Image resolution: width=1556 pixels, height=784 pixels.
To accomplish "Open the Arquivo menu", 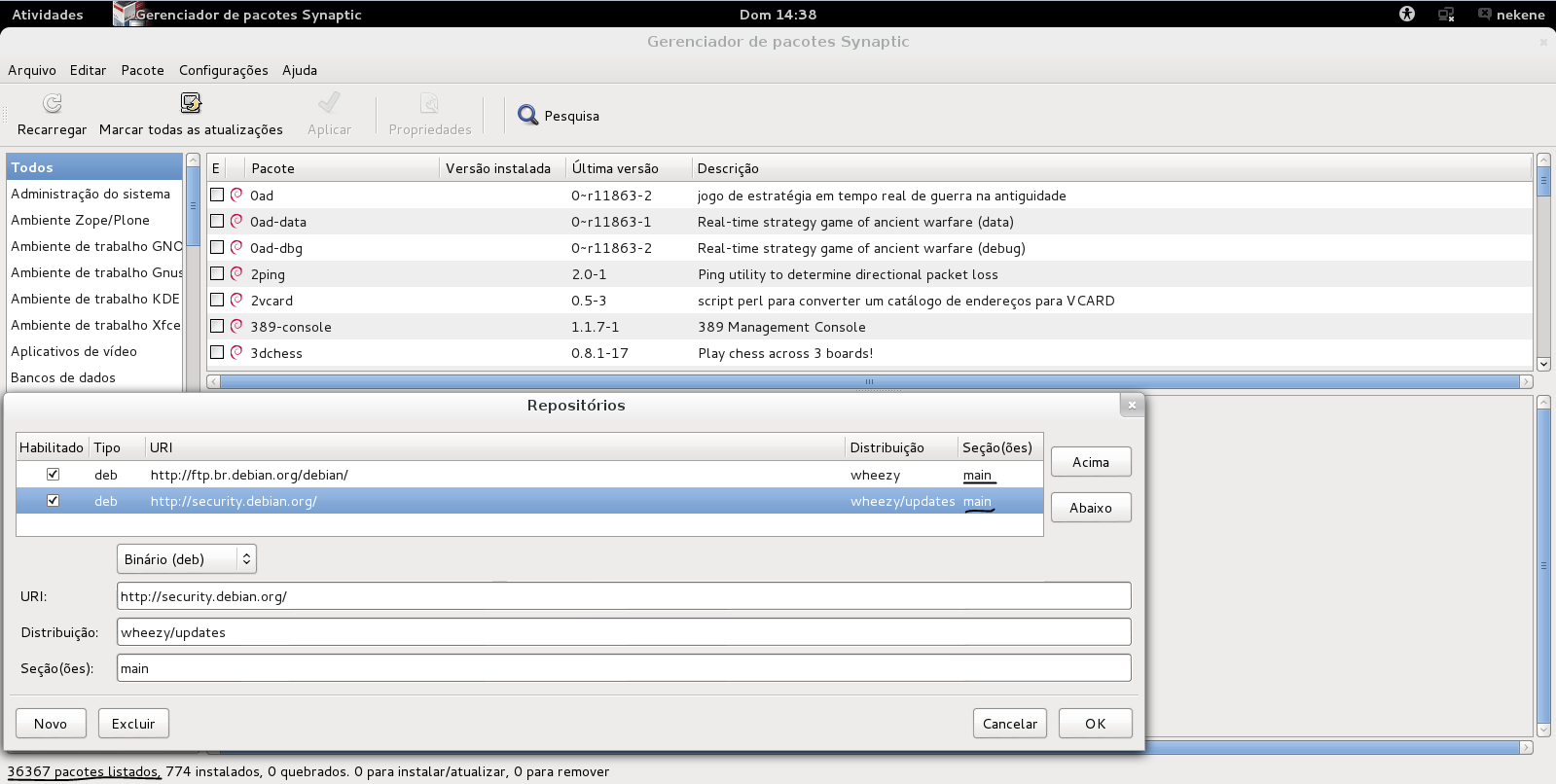I will tap(32, 70).
